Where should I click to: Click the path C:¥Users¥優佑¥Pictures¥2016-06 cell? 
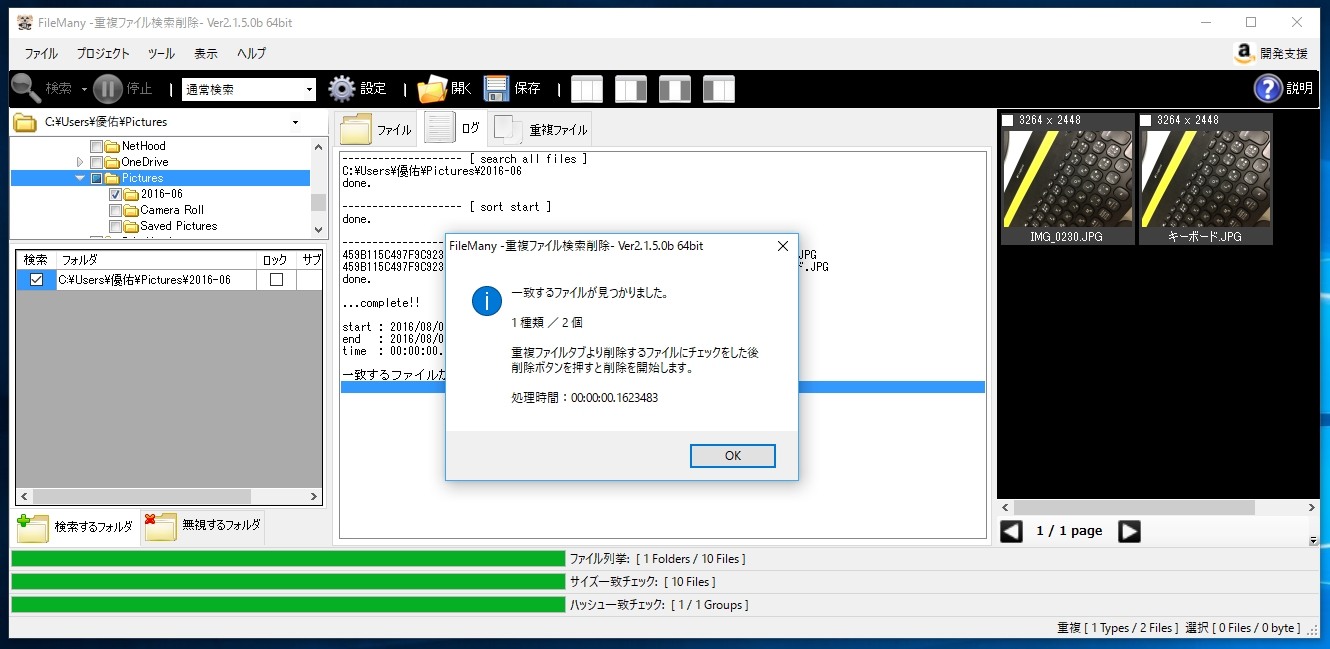point(157,280)
